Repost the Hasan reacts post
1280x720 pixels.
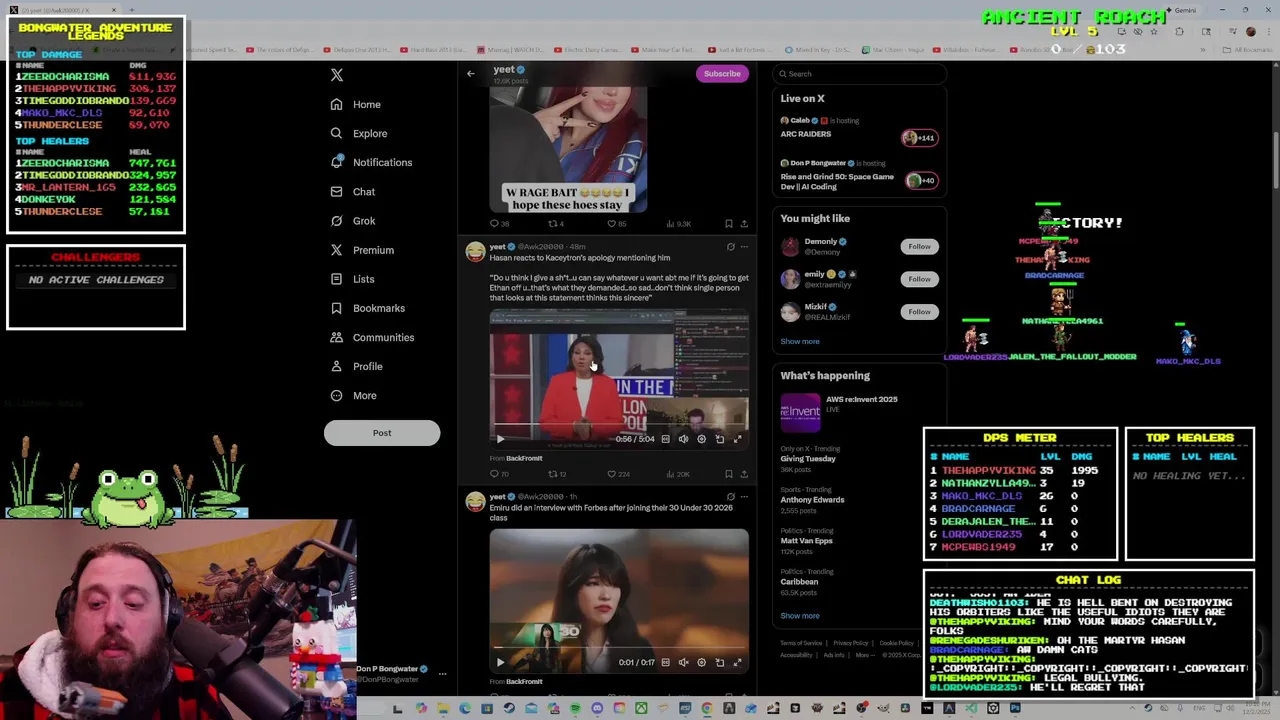click(x=556, y=474)
